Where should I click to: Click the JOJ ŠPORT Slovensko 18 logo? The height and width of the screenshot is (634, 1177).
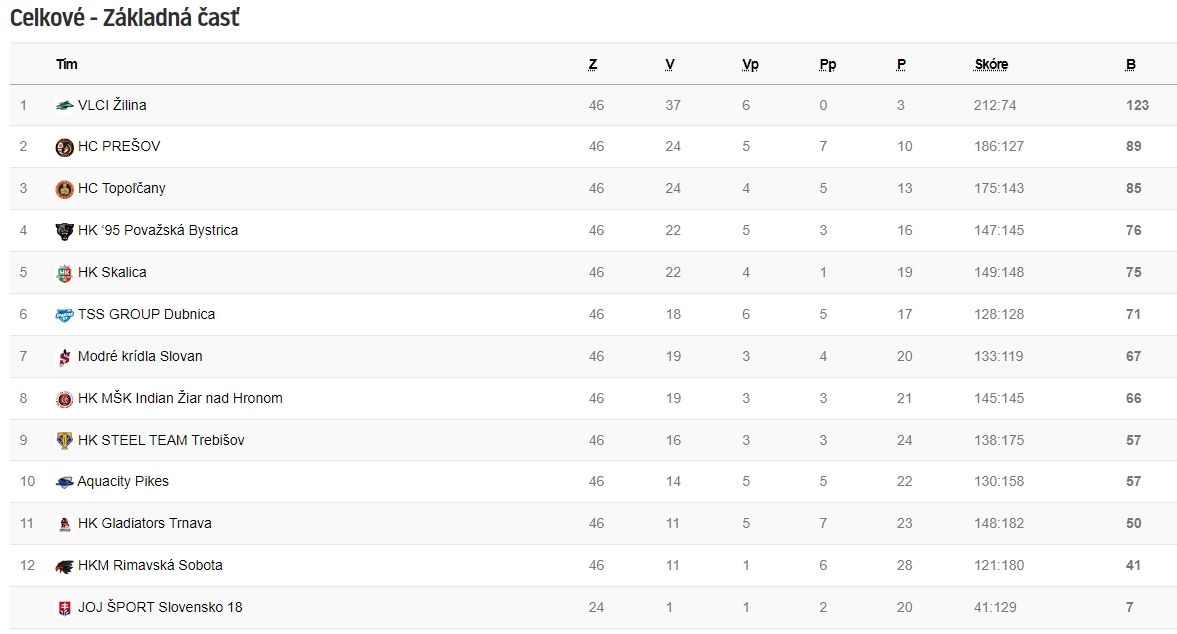coord(65,608)
